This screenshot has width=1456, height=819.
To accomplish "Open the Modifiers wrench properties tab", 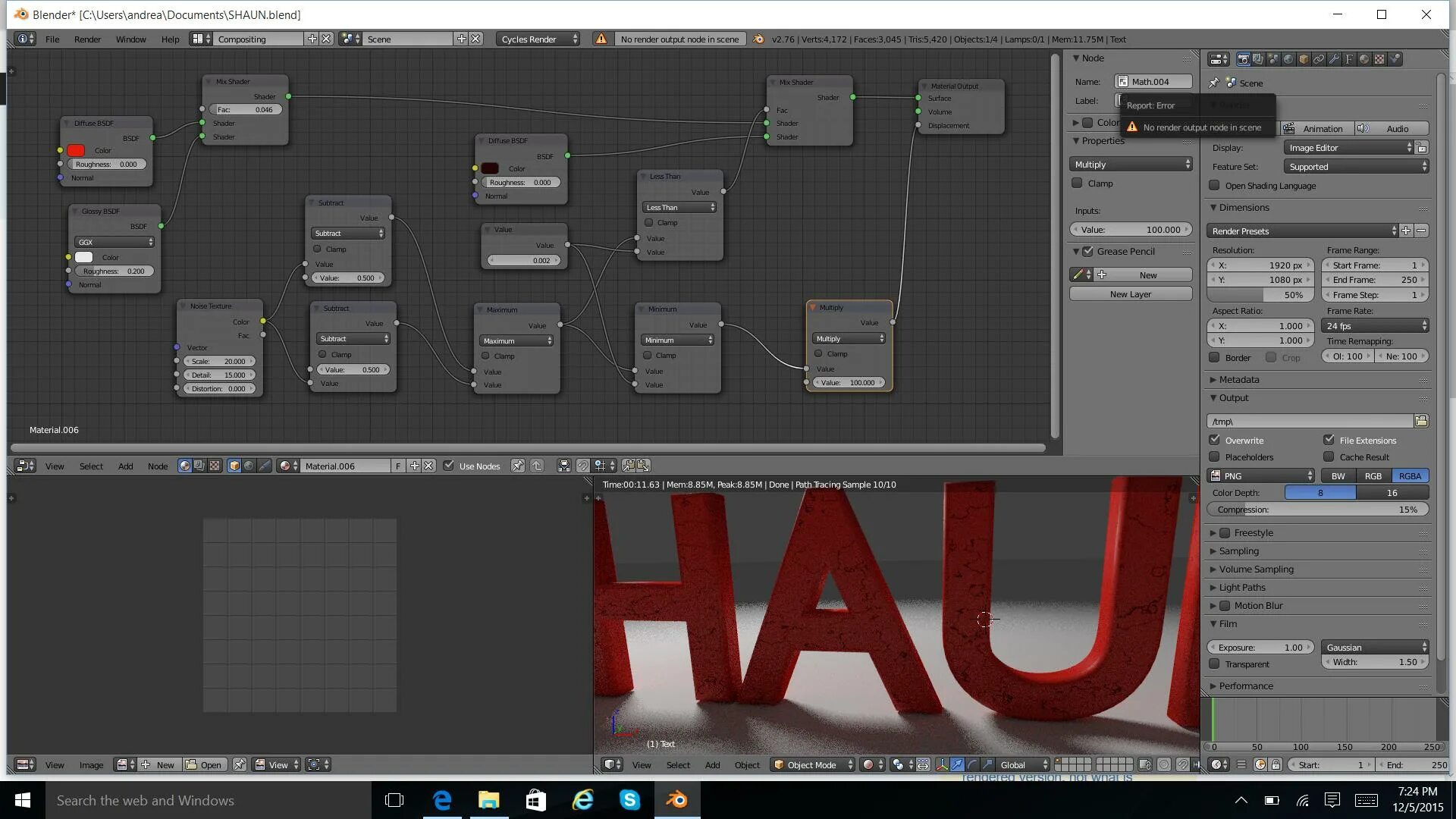I will (1334, 59).
